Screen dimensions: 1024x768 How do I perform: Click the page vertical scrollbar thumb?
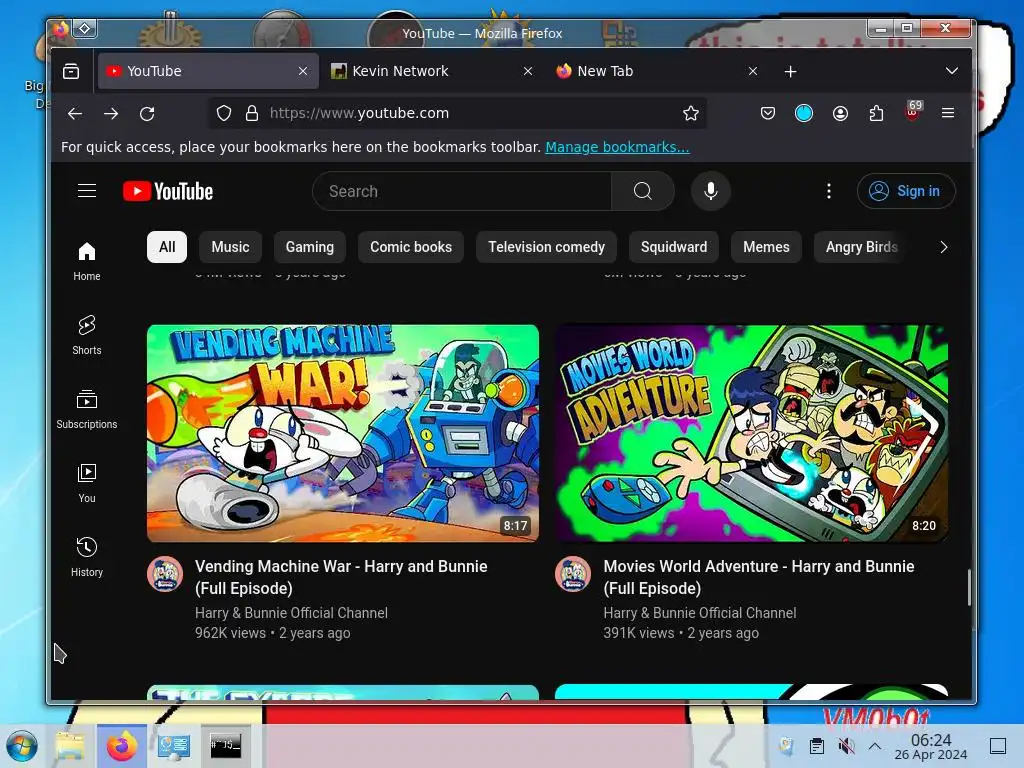(x=969, y=587)
